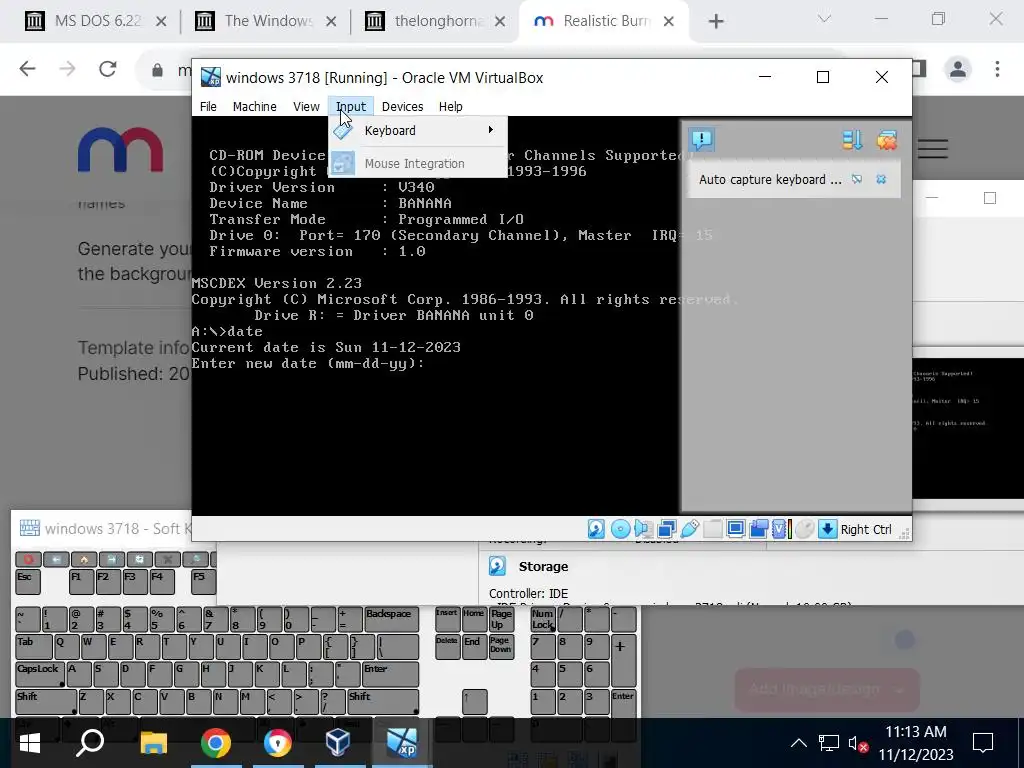Screen dimensions: 1024x768
Task: Open the Help menu
Action: click(x=451, y=106)
